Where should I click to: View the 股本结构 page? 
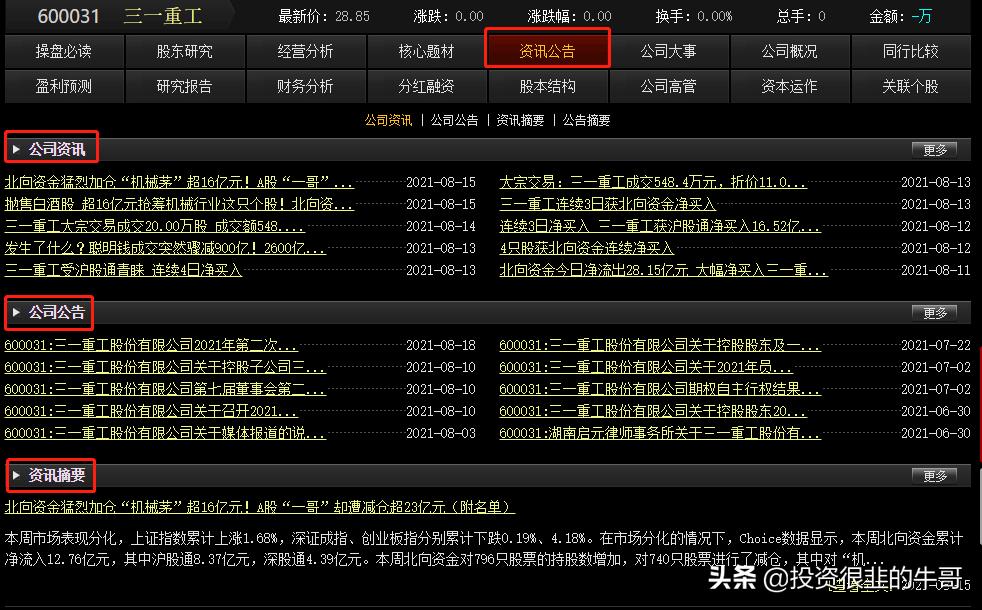(548, 87)
